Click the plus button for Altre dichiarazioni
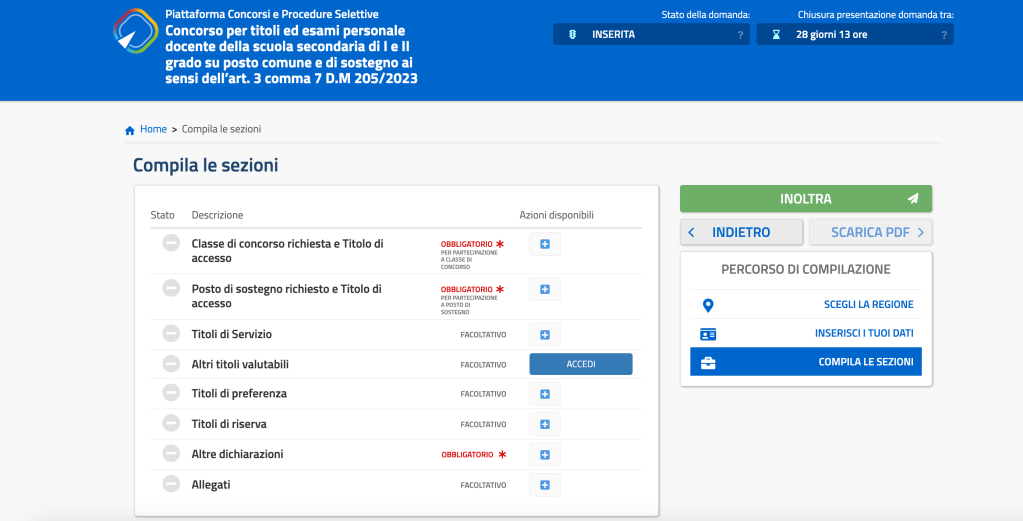 [545, 454]
